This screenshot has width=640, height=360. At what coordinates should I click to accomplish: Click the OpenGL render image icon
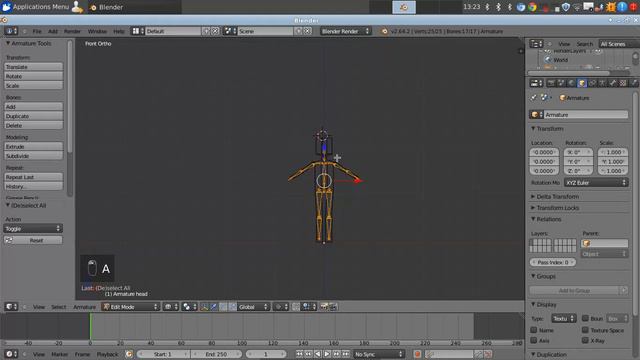coord(324,307)
